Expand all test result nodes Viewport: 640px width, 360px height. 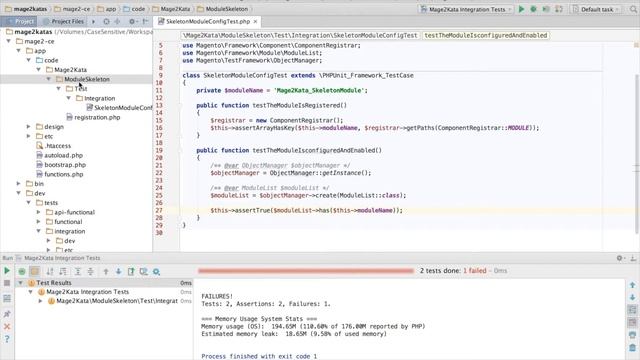pyautogui.click(x=78, y=271)
